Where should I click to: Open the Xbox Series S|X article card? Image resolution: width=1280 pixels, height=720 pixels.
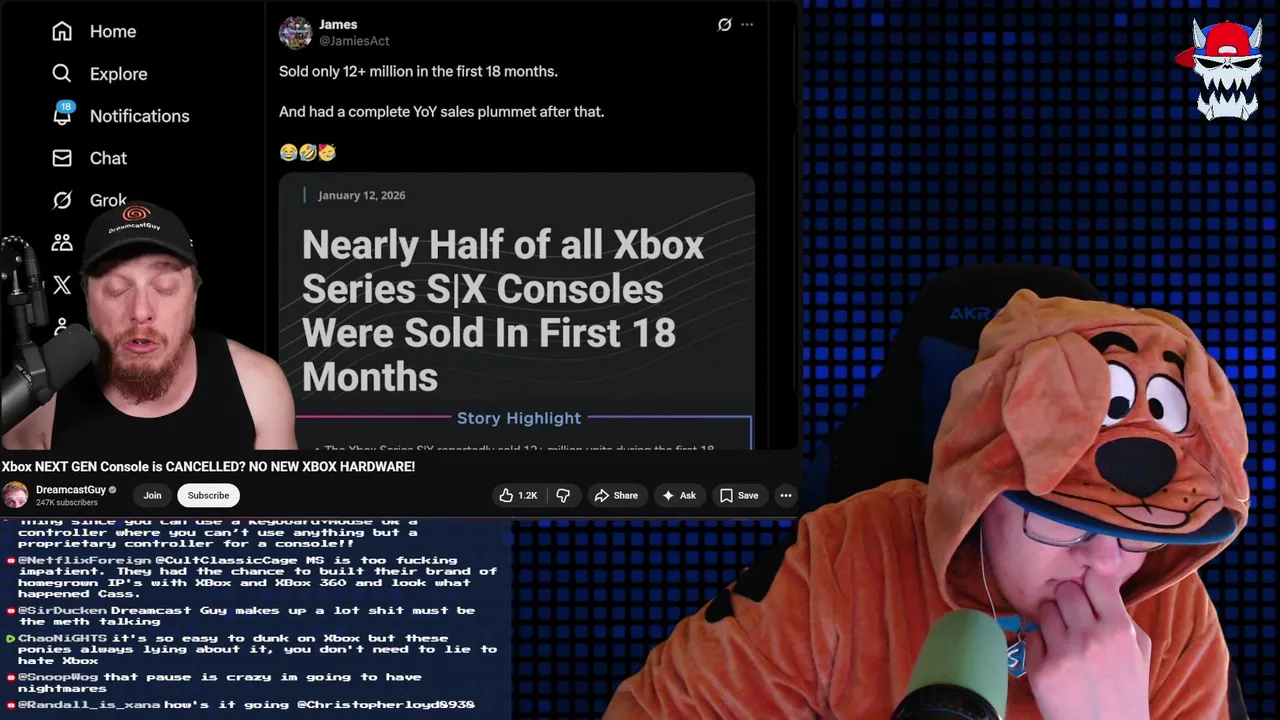pos(517,312)
